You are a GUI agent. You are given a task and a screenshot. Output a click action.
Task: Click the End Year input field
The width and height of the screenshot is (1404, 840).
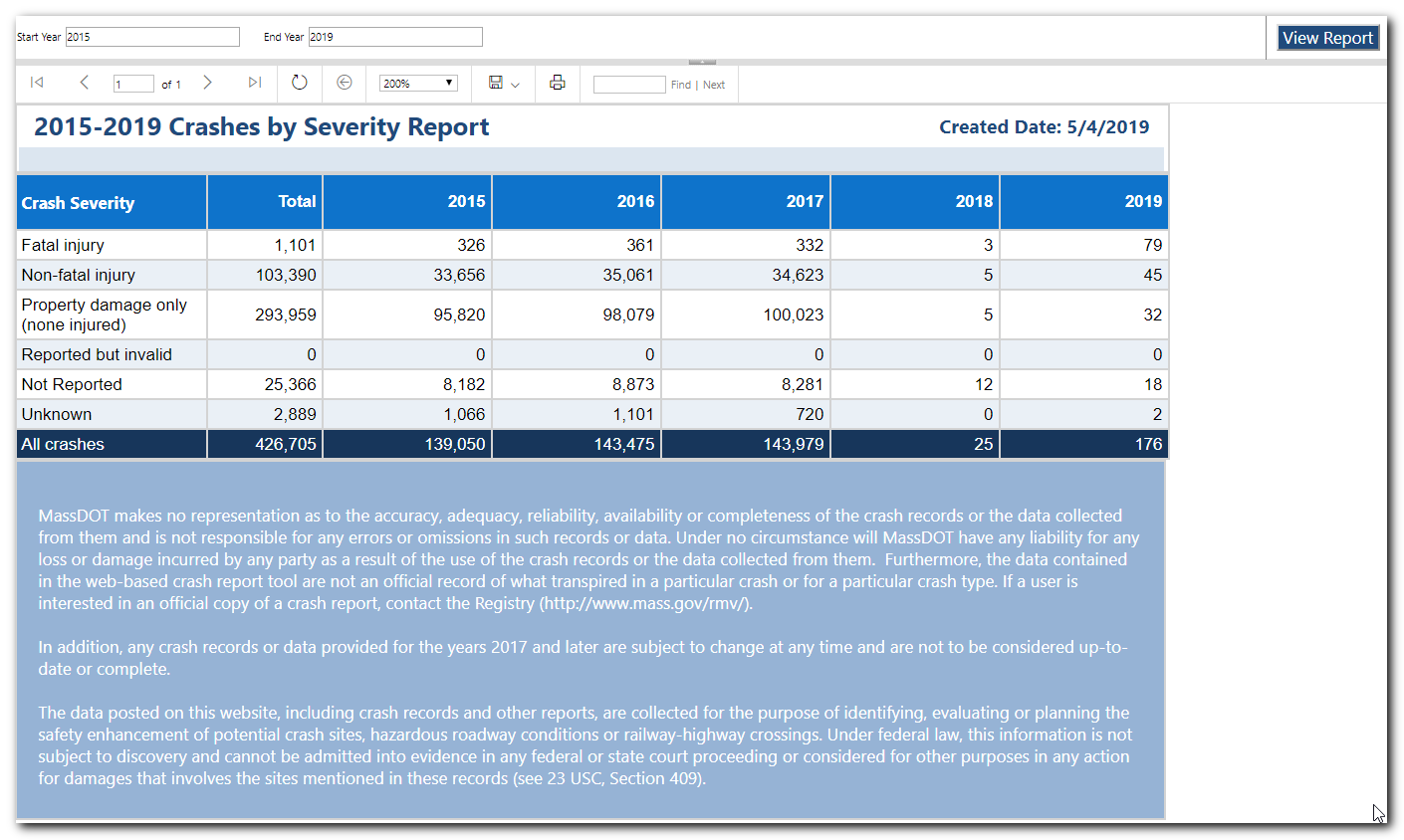[395, 37]
